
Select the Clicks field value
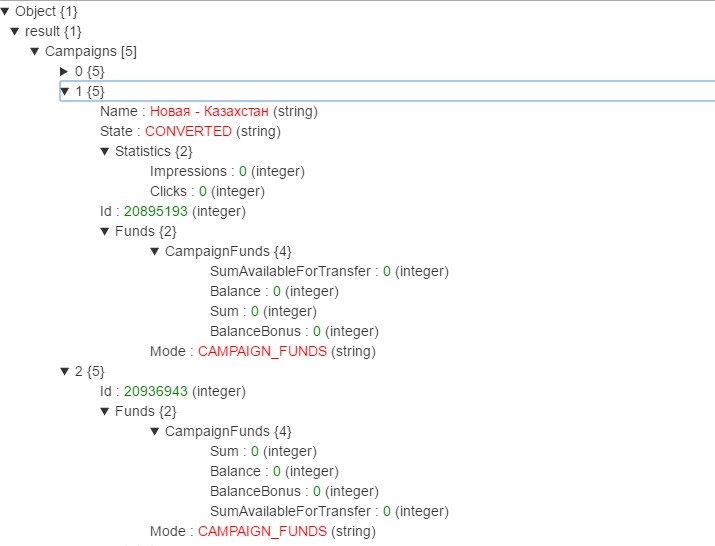tap(203, 191)
